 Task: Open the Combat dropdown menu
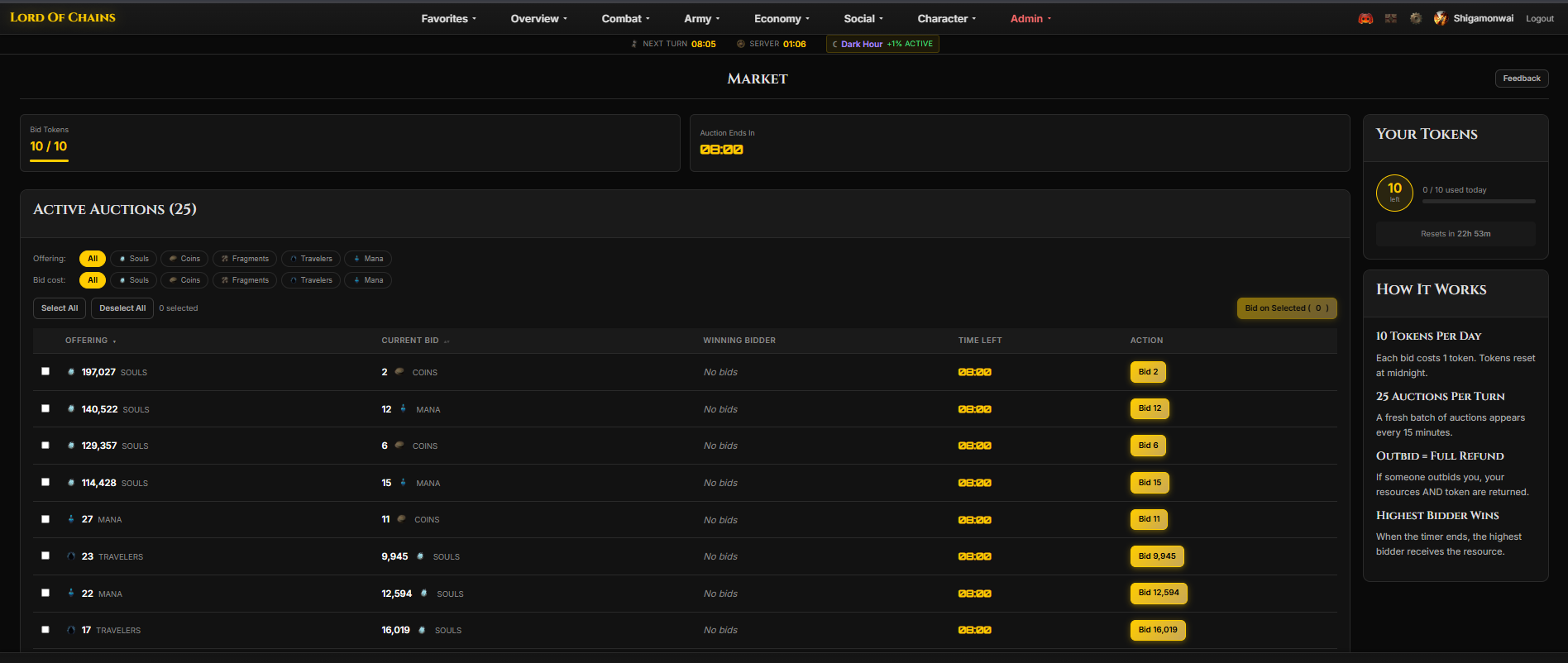625,18
